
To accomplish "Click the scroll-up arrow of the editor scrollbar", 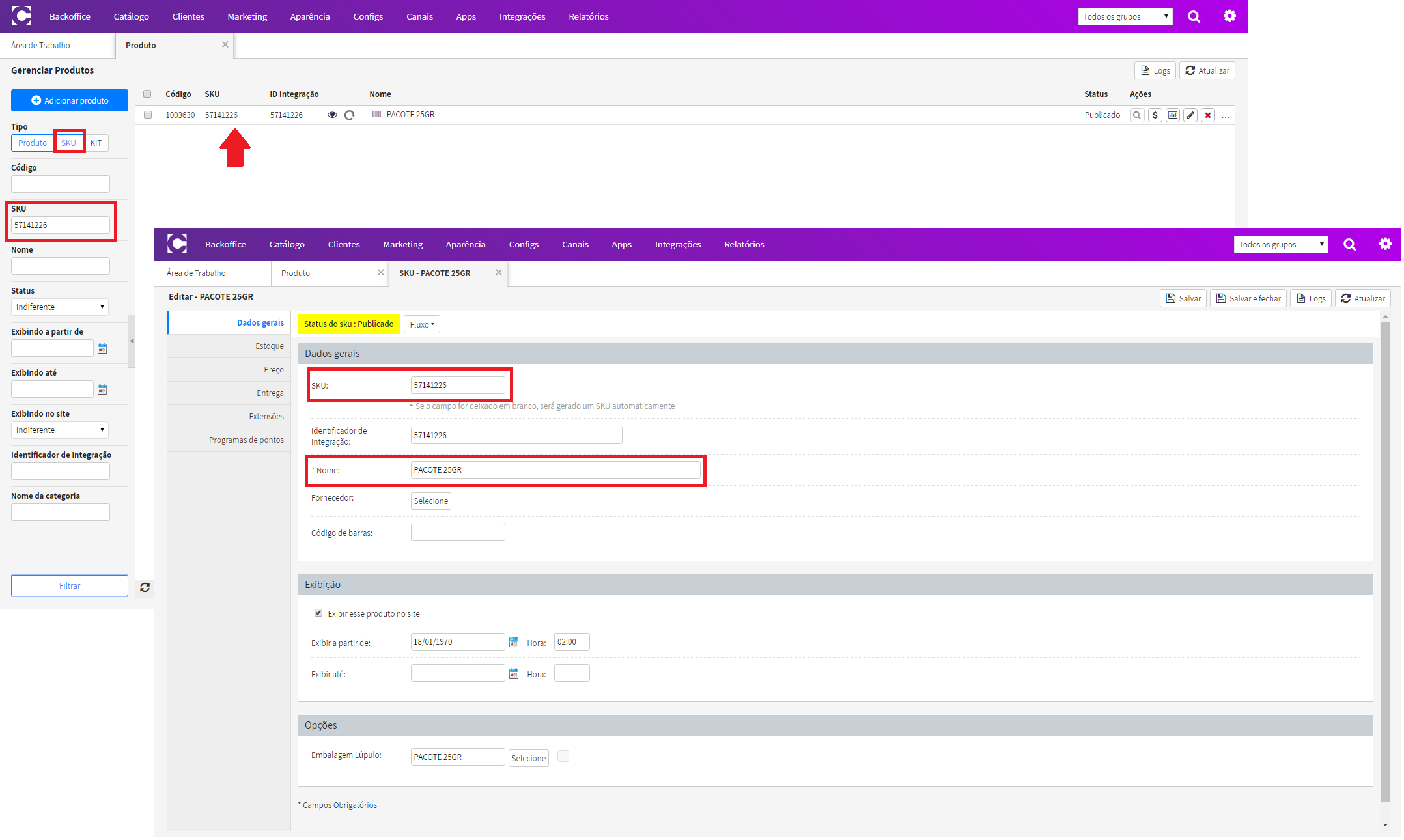I will click(x=1385, y=316).
